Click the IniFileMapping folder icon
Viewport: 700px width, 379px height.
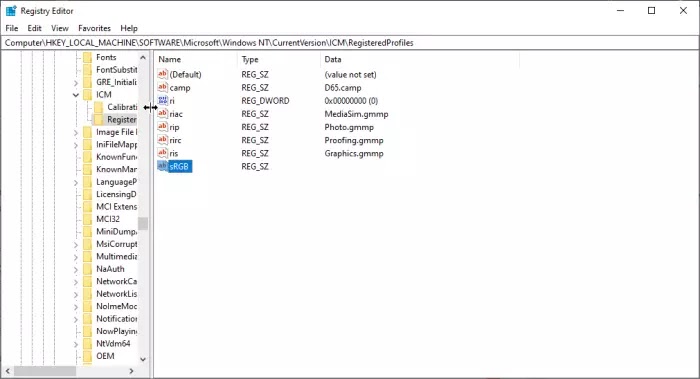click(x=88, y=144)
